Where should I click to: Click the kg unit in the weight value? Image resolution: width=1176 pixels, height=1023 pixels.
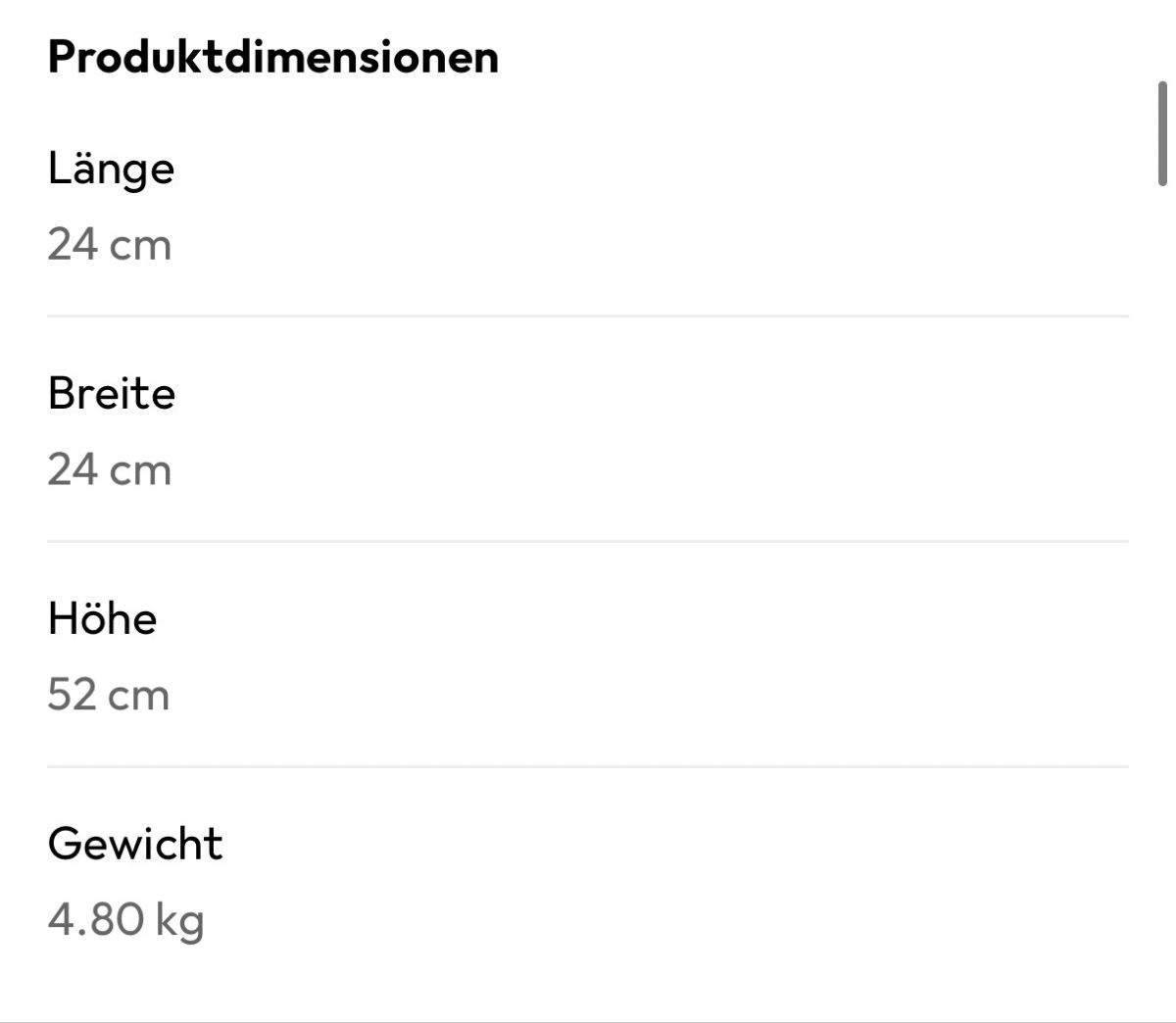pyautogui.click(x=180, y=923)
